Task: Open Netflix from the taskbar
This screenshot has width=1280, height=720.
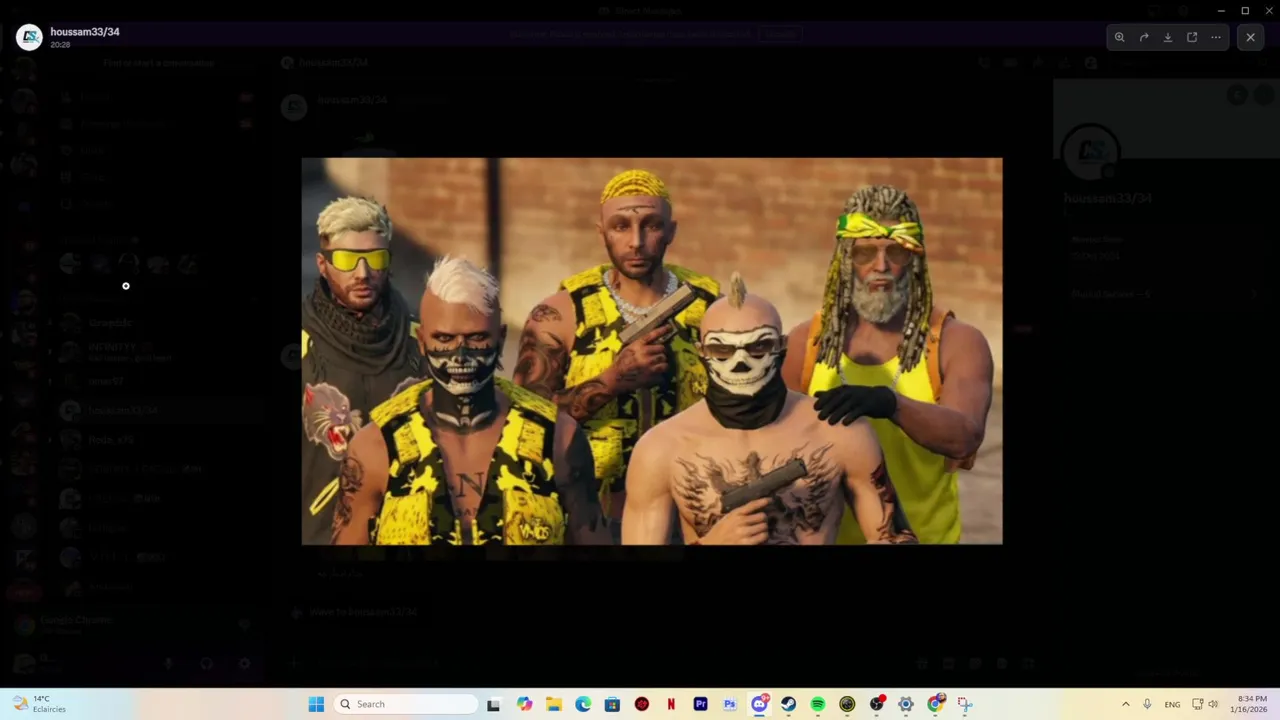Action: tap(671, 704)
